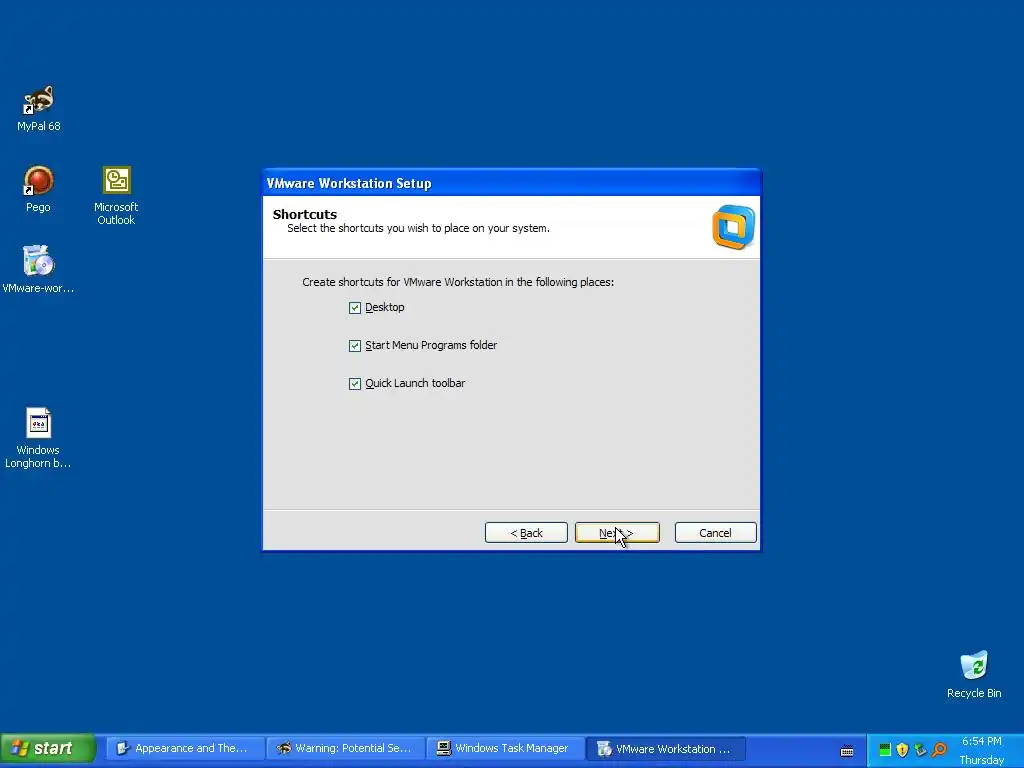Screen dimensions: 1024x768
Task: Click the keyboard icon on the taskbar
Action: pyautogui.click(x=847, y=750)
